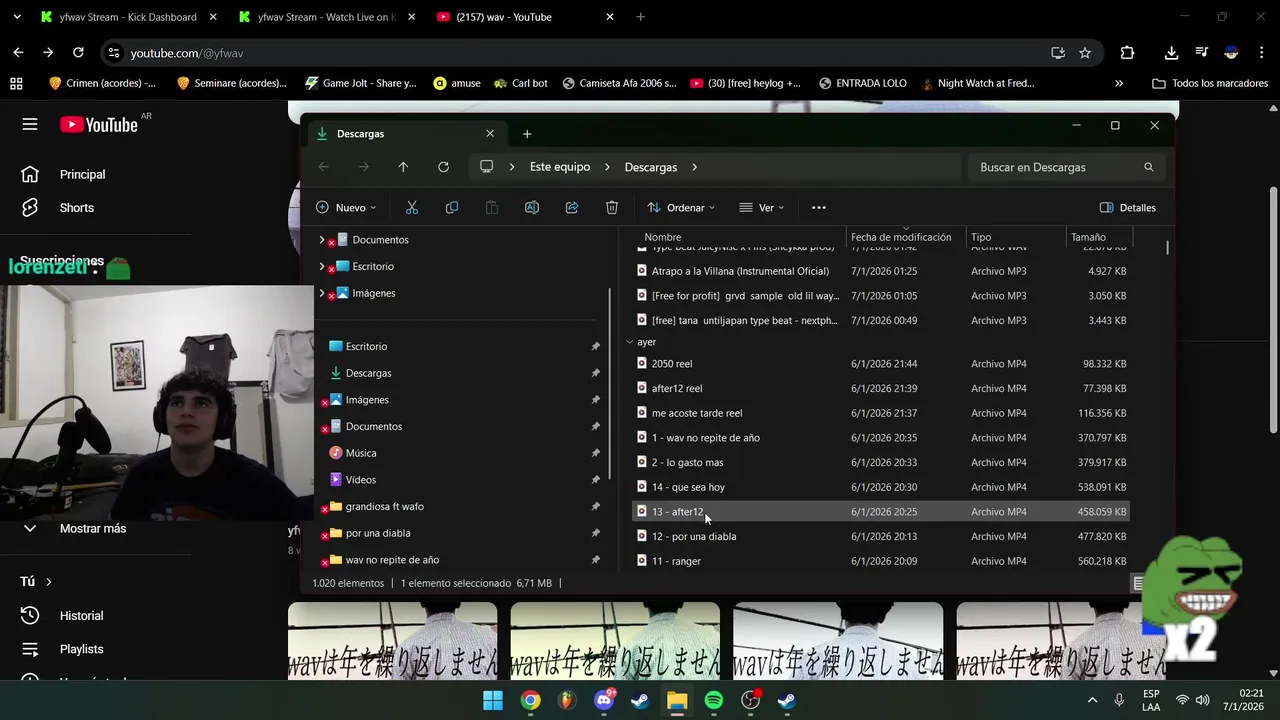Viewport: 1280px width, 720px height.
Task: Open the Chrome apps grid in bookmarks bar
Action: (16, 83)
